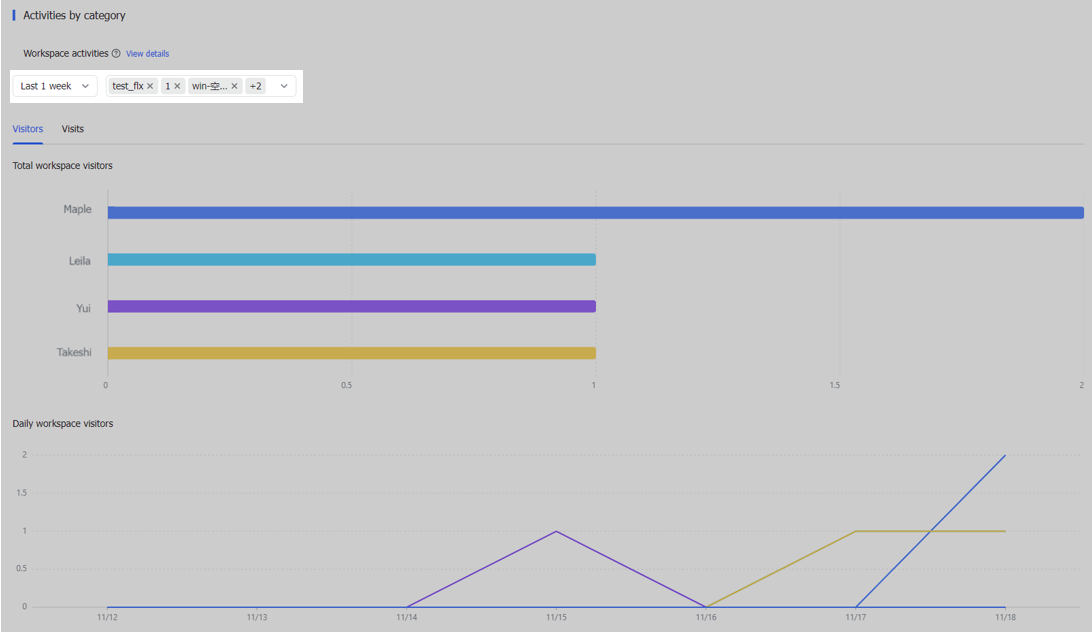
Task: Click Yui's purple visitor bar
Action: [351, 307]
